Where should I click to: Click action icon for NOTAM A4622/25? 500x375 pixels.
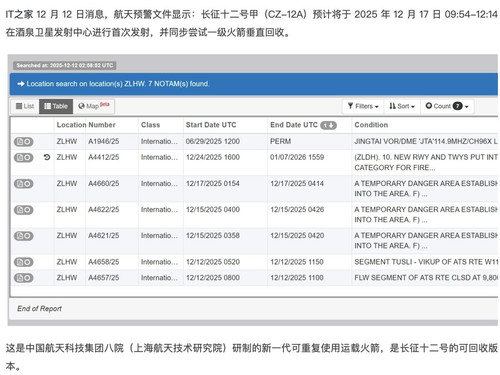click(24, 210)
